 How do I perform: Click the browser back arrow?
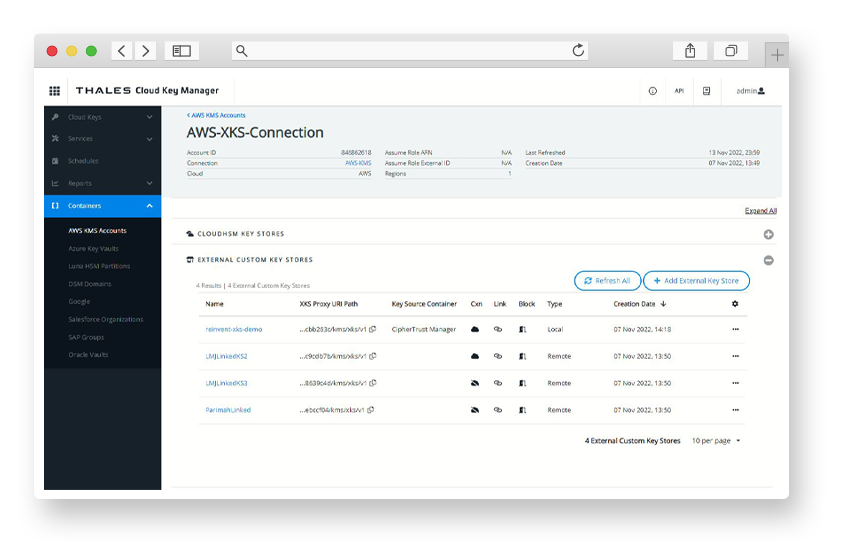click(122, 51)
